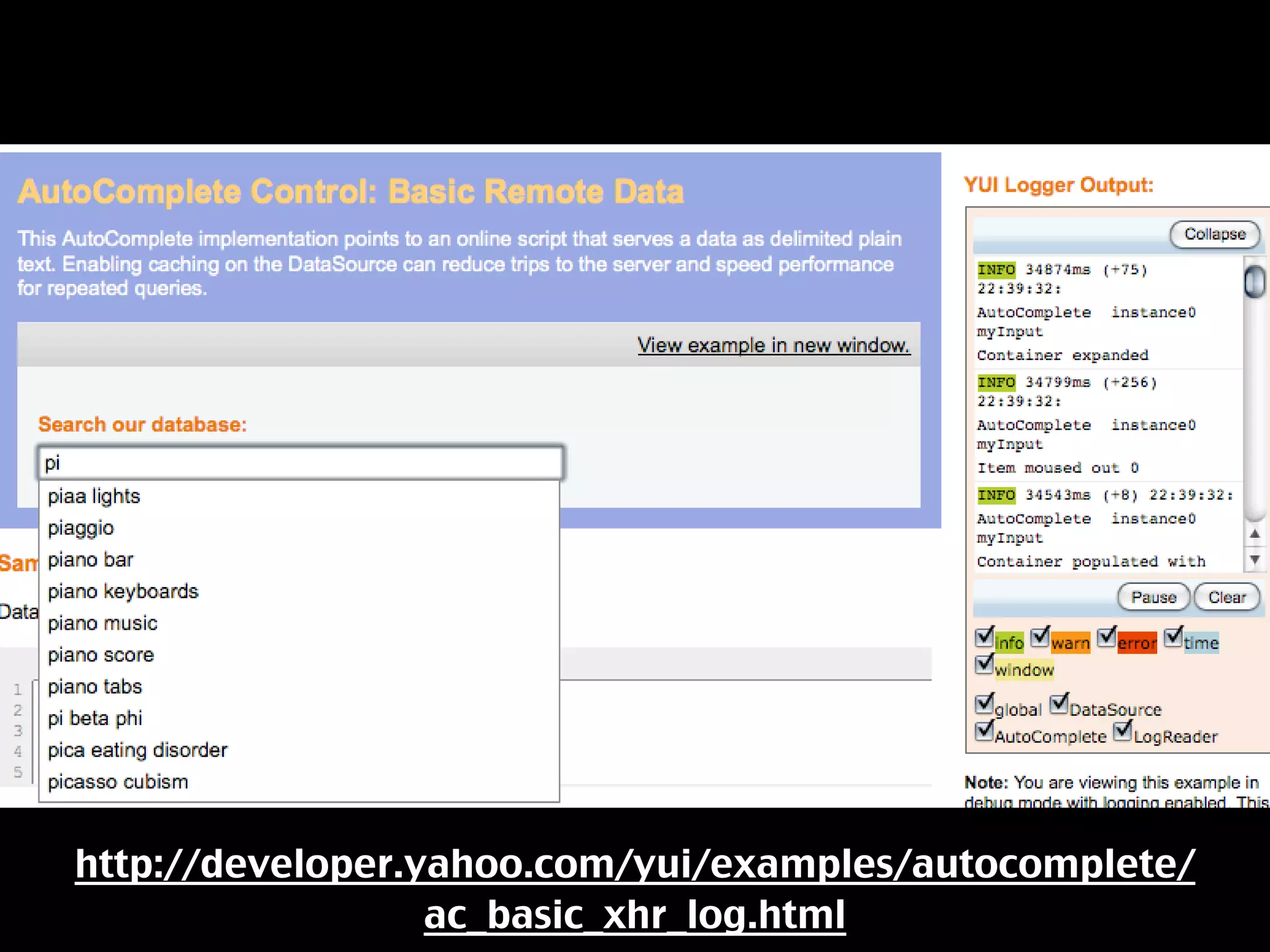The height and width of the screenshot is (952, 1270).
Task: Click the search database input field
Action: tap(300, 463)
